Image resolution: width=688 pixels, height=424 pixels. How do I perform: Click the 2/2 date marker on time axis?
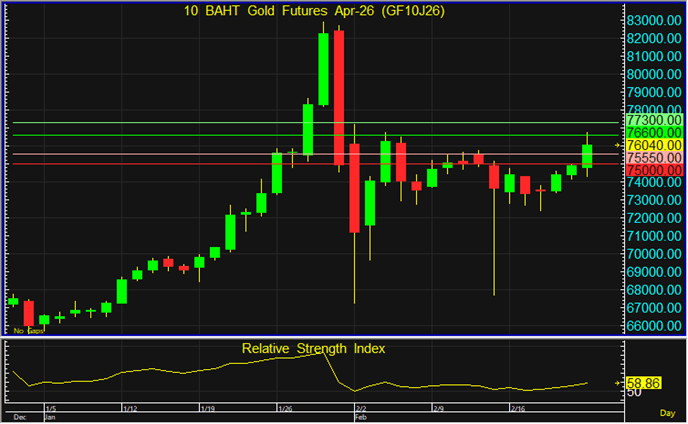pyautogui.click(x=362, y=408)
